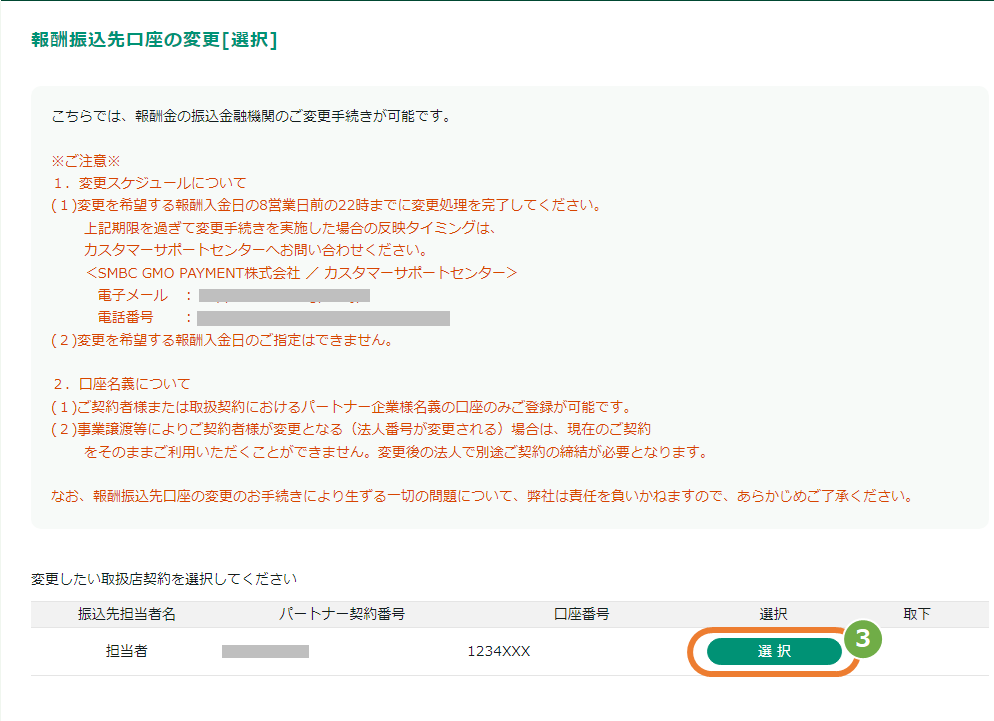Select the 担当者 cell in table row

click(127, 651)
